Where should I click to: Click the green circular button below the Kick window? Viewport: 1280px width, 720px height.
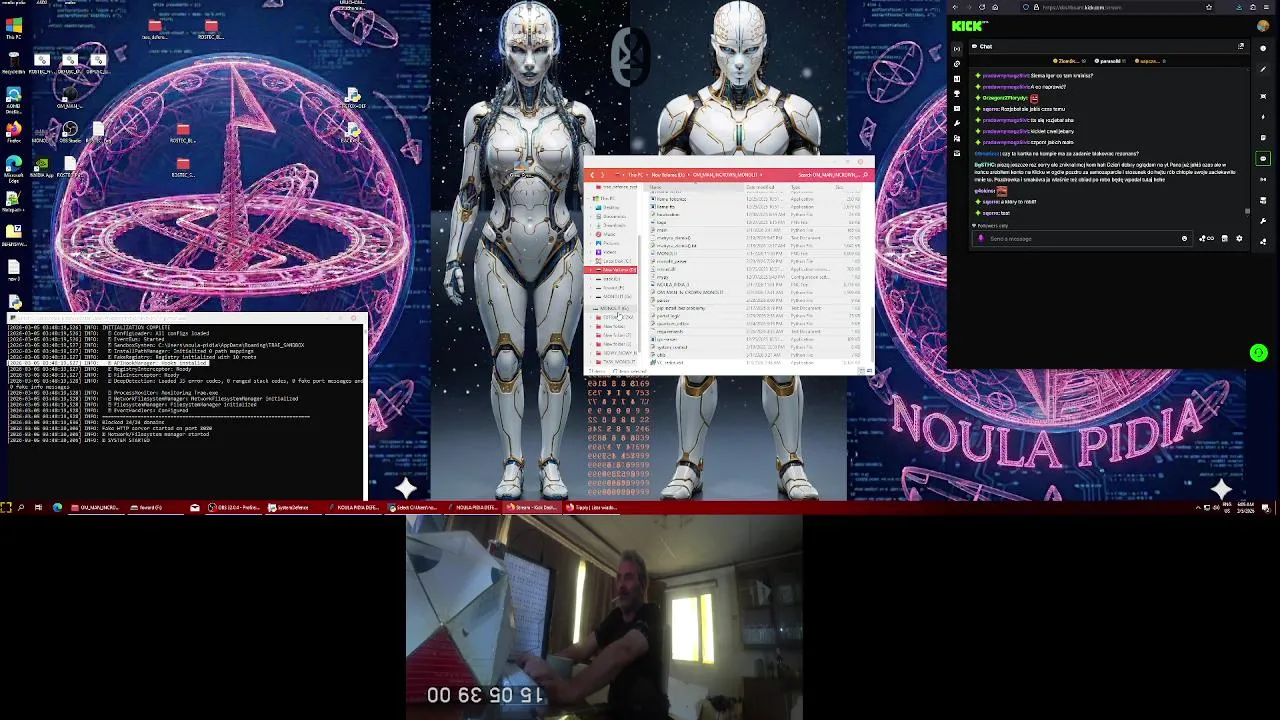[1258, 352]
